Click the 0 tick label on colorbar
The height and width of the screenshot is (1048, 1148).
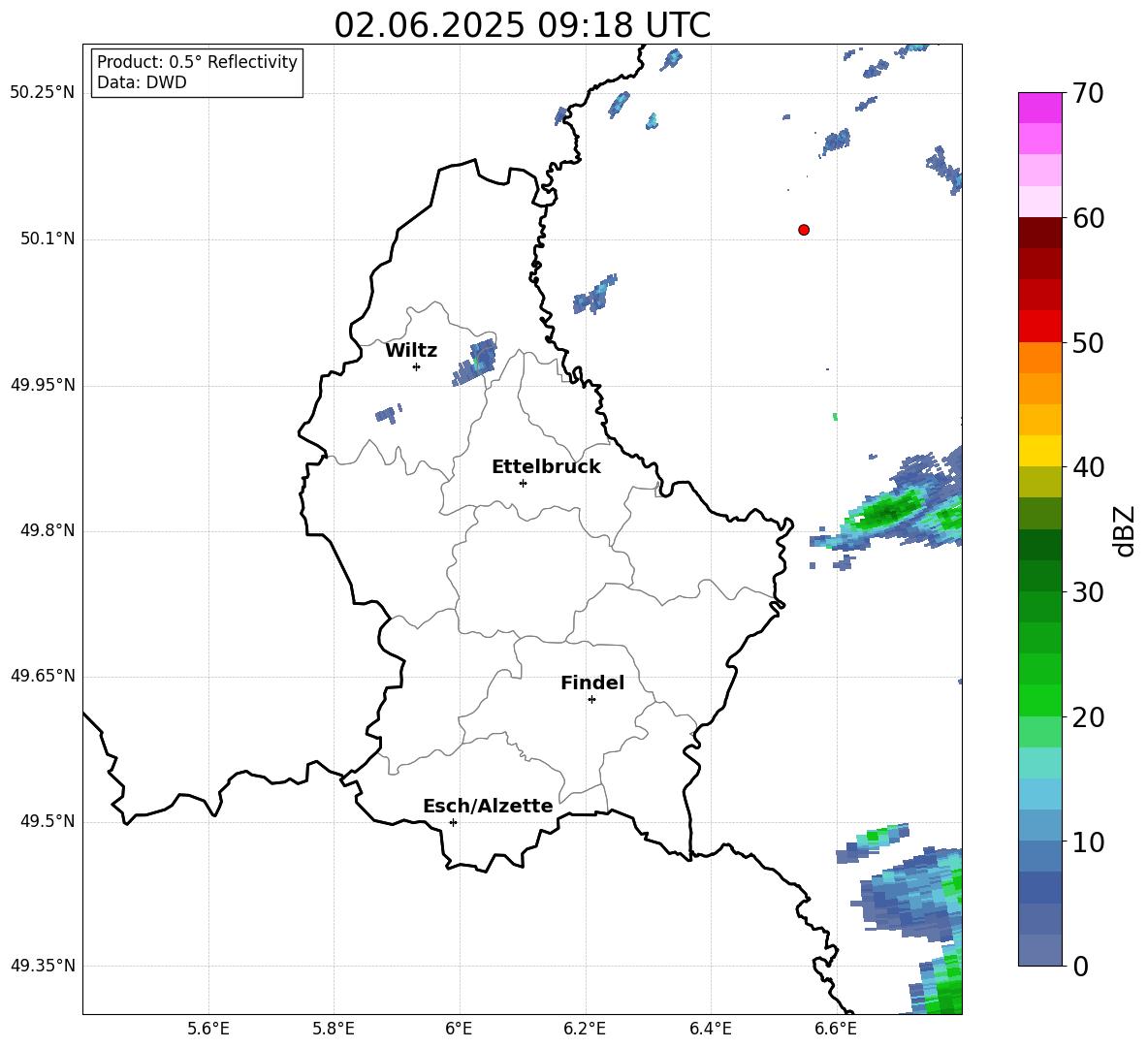coord(1080,967)
